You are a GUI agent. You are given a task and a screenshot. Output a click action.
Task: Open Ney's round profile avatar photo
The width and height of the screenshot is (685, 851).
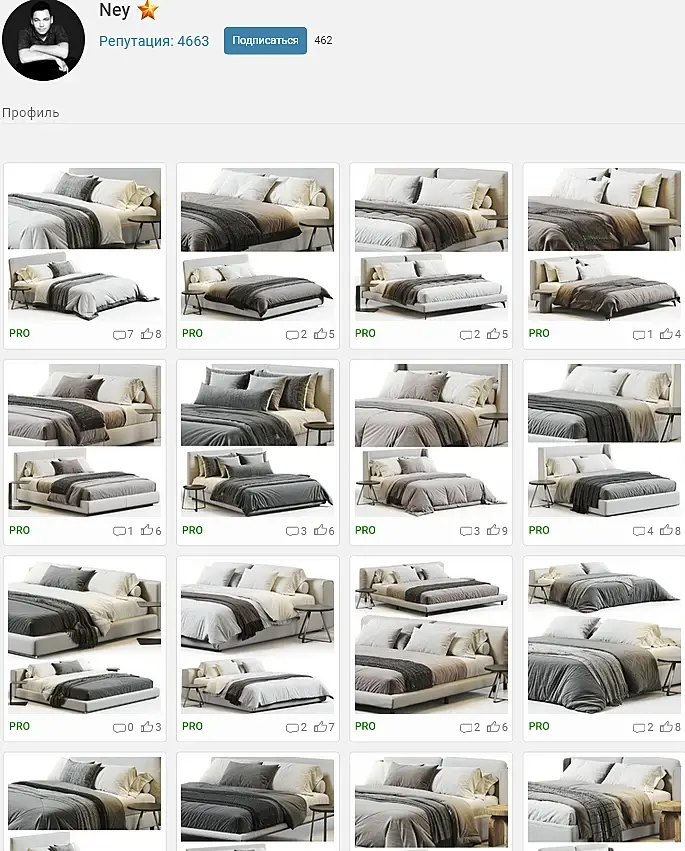pyautogui.click(x=43, y=40)
